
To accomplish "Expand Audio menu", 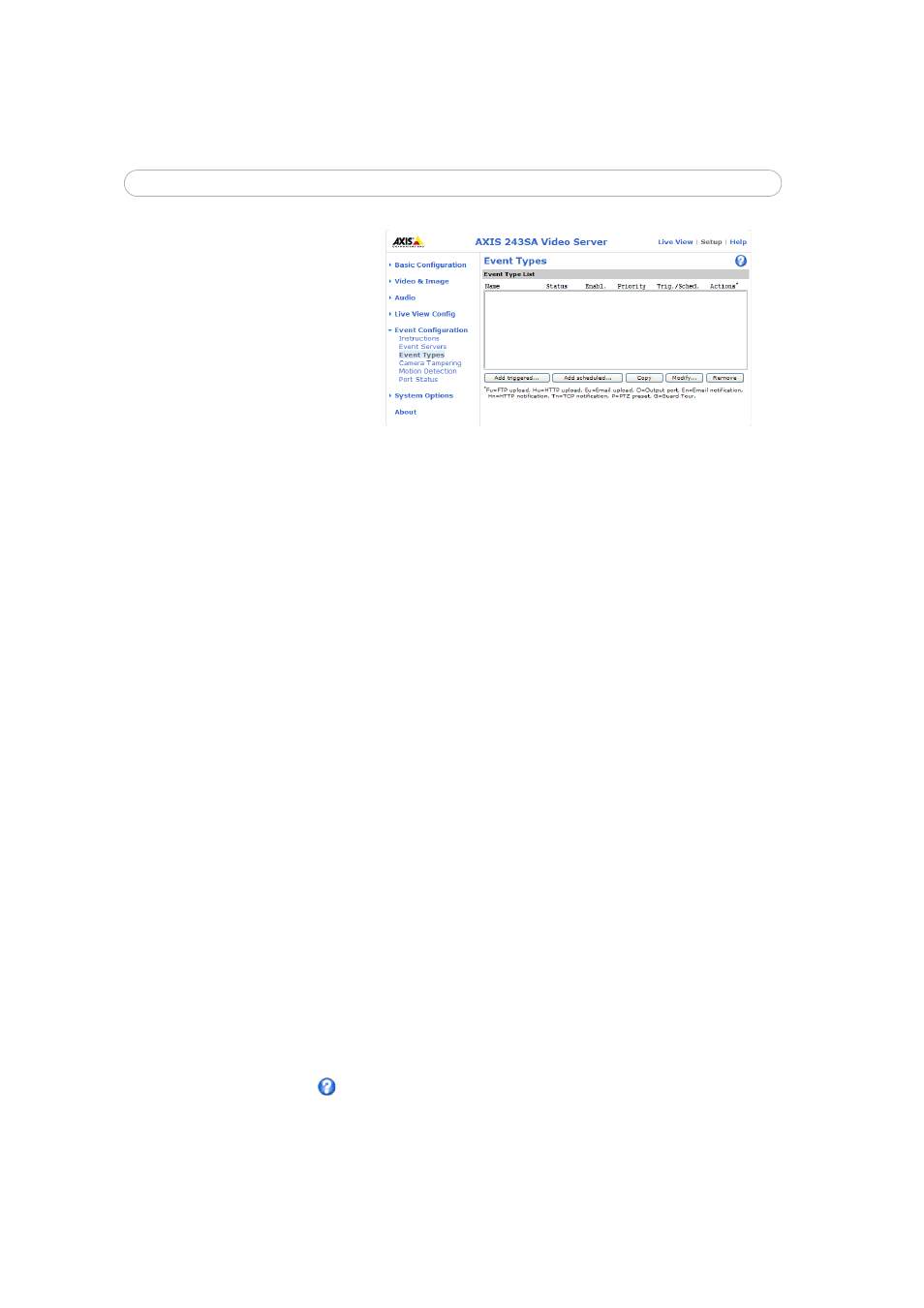I will pos(405,298).
